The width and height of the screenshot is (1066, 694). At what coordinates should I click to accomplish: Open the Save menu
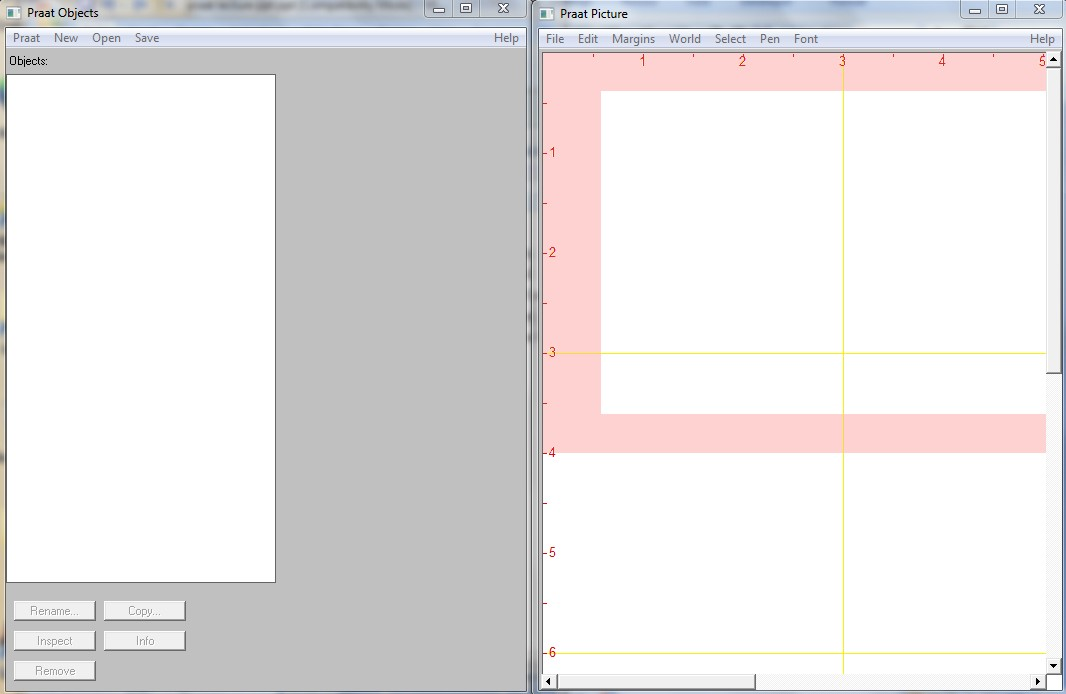tap(147, 38)
